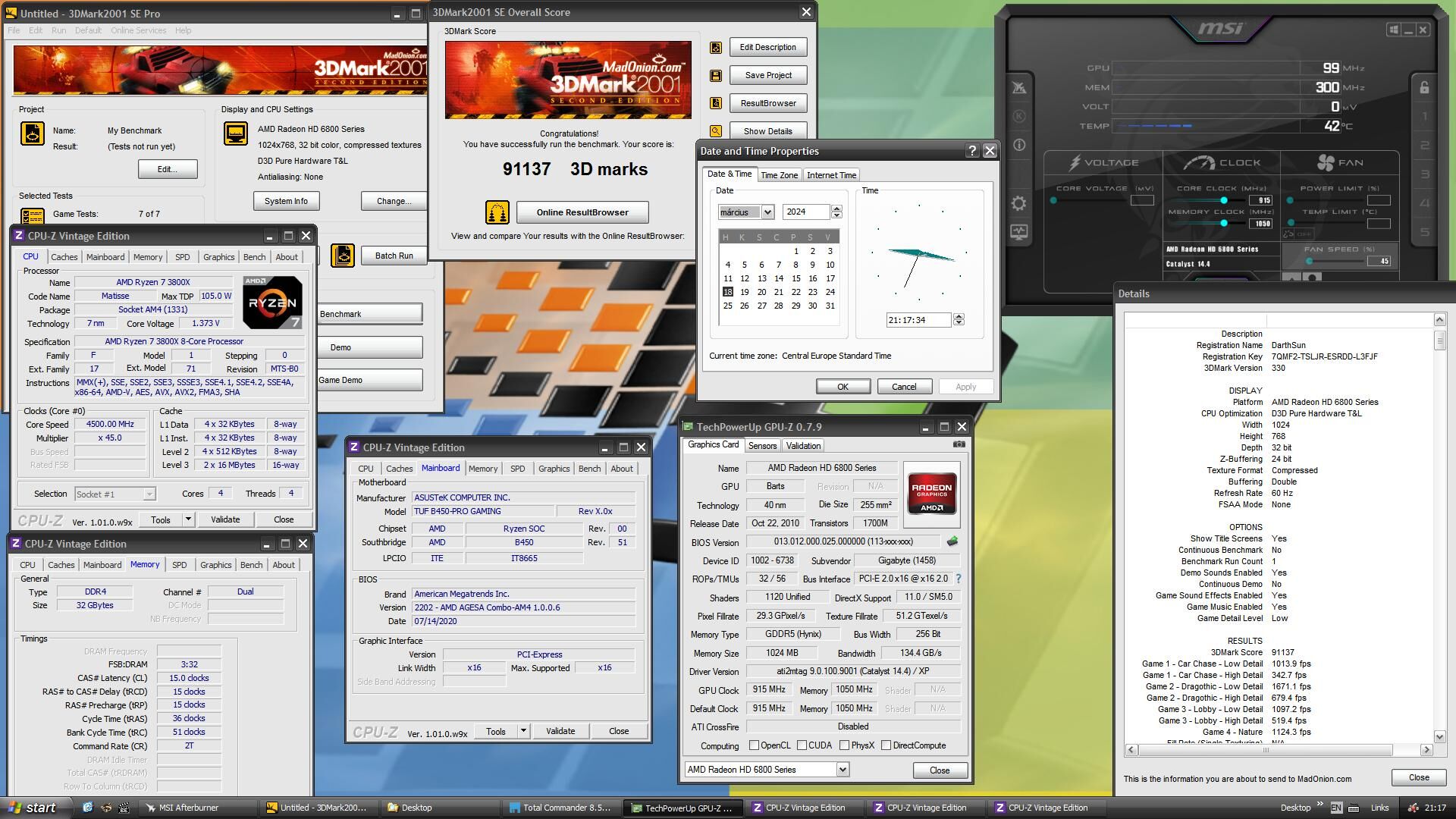Click the year input field showing 2024
Screen dimensions: 1456x819
pos(806,212)
